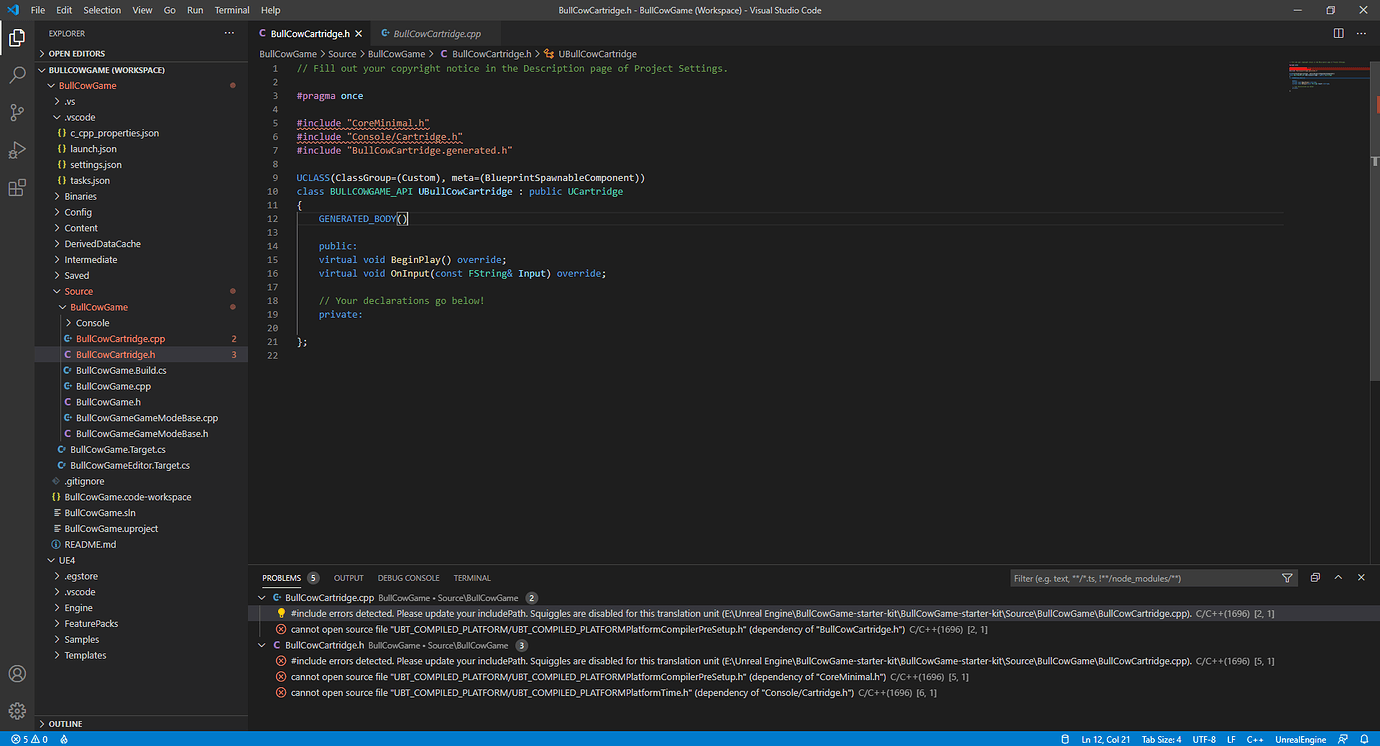Click the Ln 12, Col 21 status item

coord(1108,739)
